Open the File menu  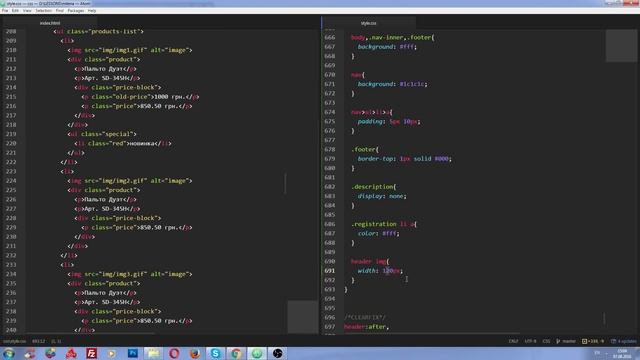tap(5, 11)
